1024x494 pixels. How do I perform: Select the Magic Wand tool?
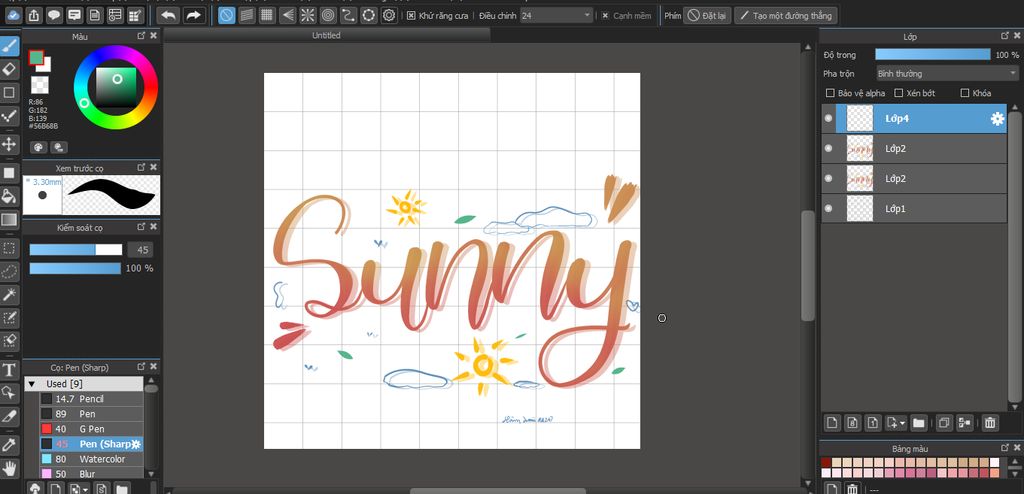9,295
